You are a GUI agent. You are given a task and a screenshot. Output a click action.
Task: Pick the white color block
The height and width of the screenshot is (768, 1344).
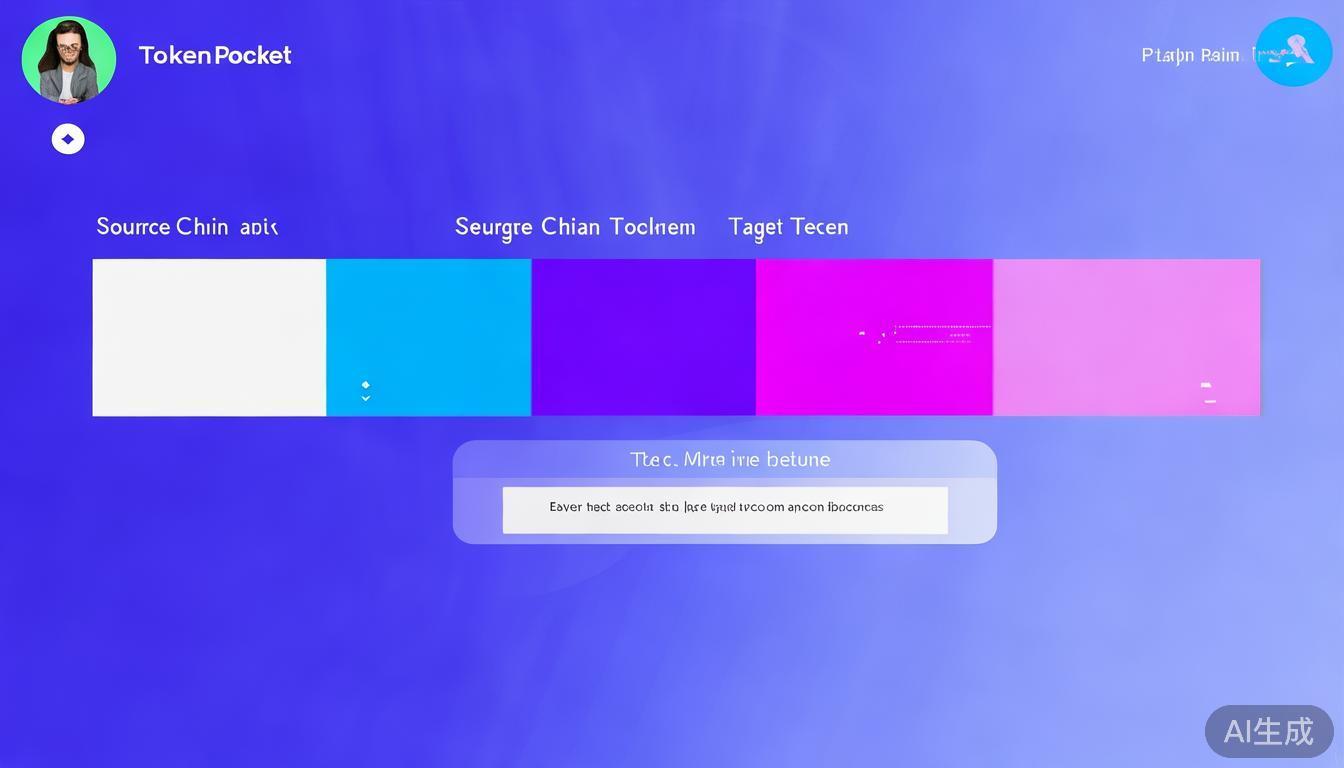point(209,337)
